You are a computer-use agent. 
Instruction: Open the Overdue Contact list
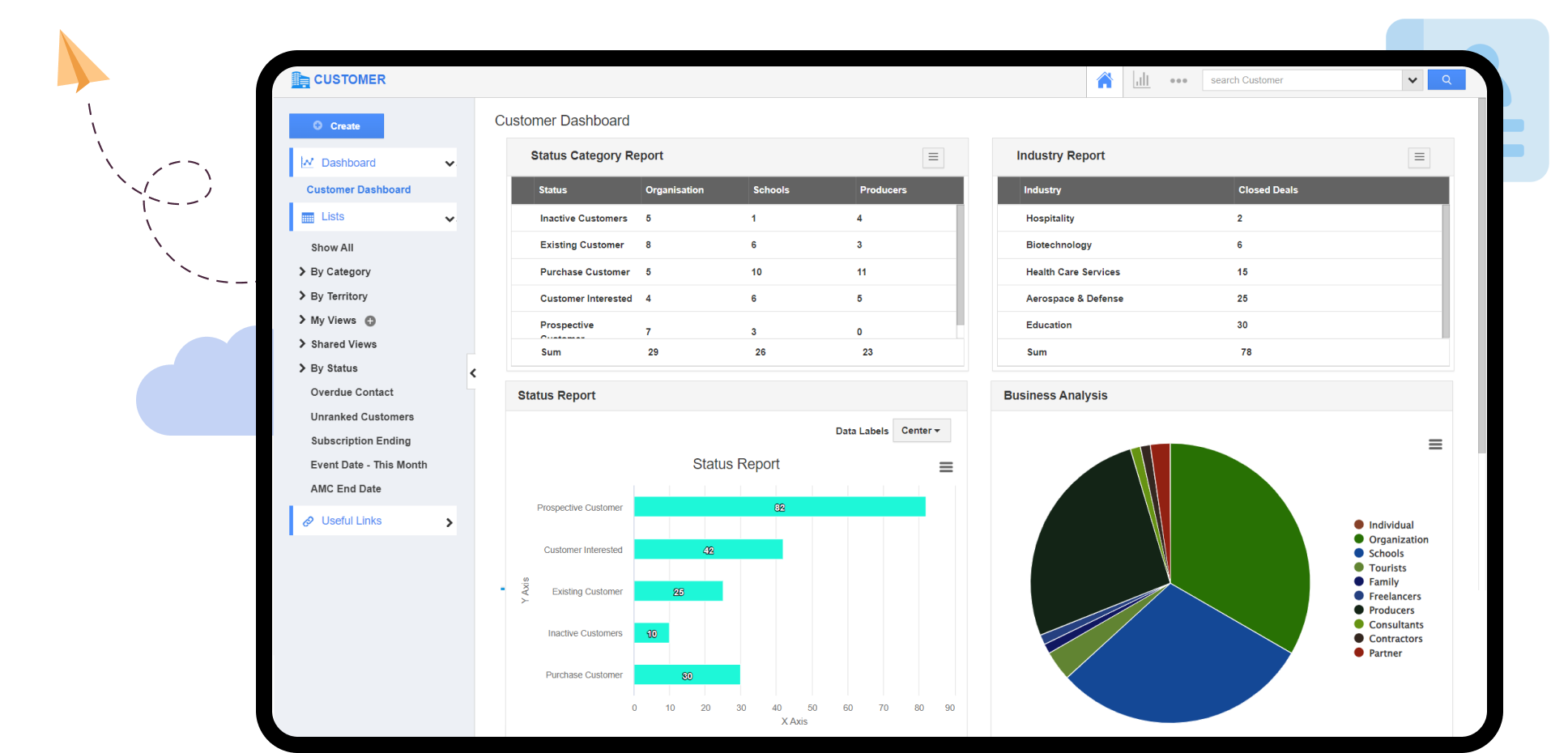click(x=352, y=393)
